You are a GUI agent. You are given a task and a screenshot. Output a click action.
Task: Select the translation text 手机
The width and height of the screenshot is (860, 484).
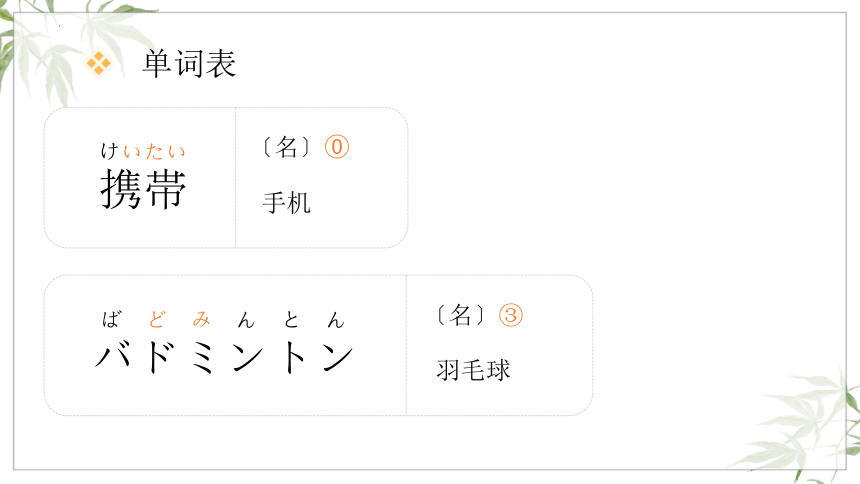pos(287,202)
